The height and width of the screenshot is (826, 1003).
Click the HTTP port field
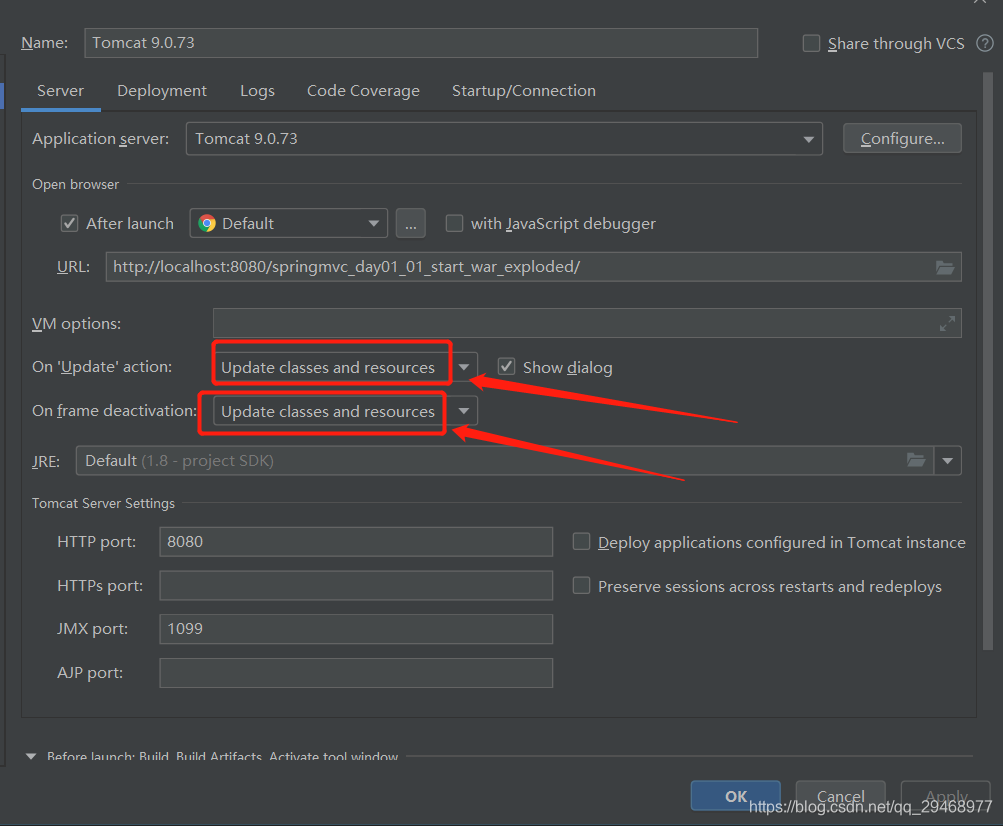click(x=356, y=542)
